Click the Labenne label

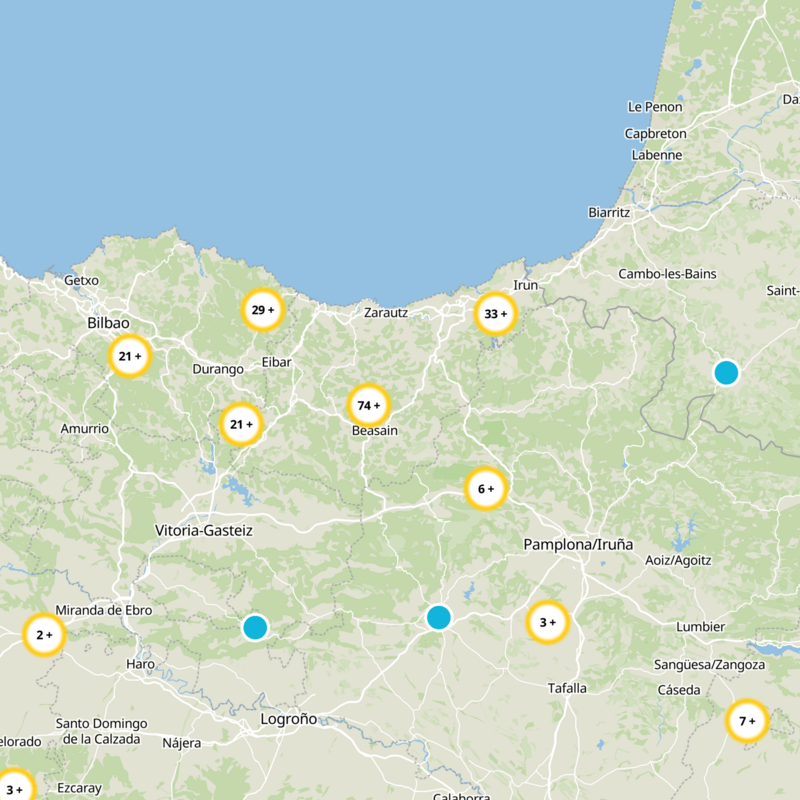[x=657, y=155]
